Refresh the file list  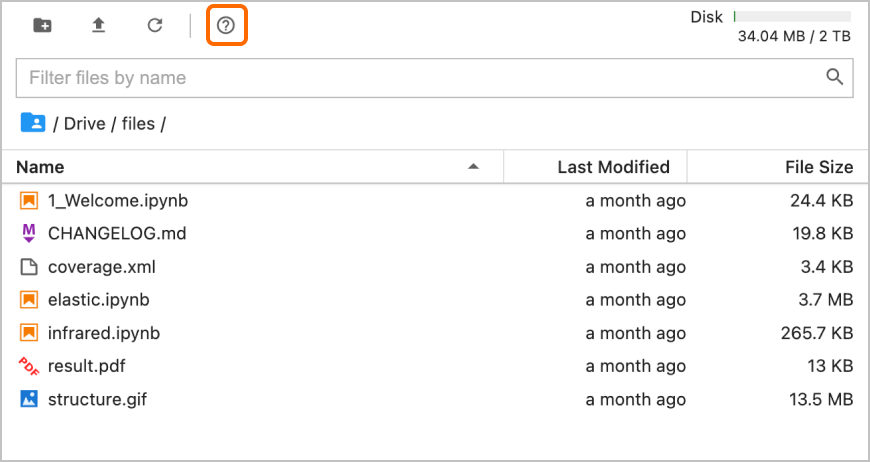[x=155, y=26]
